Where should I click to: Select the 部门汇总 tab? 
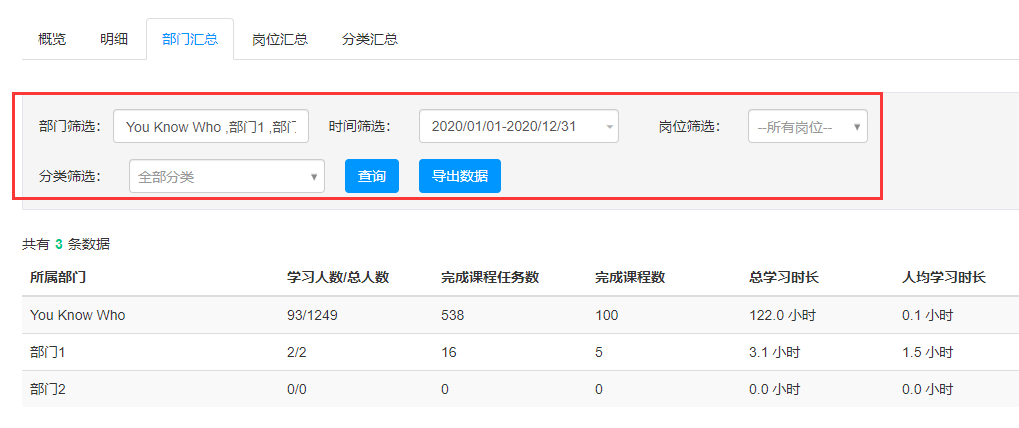coord(190,39)
